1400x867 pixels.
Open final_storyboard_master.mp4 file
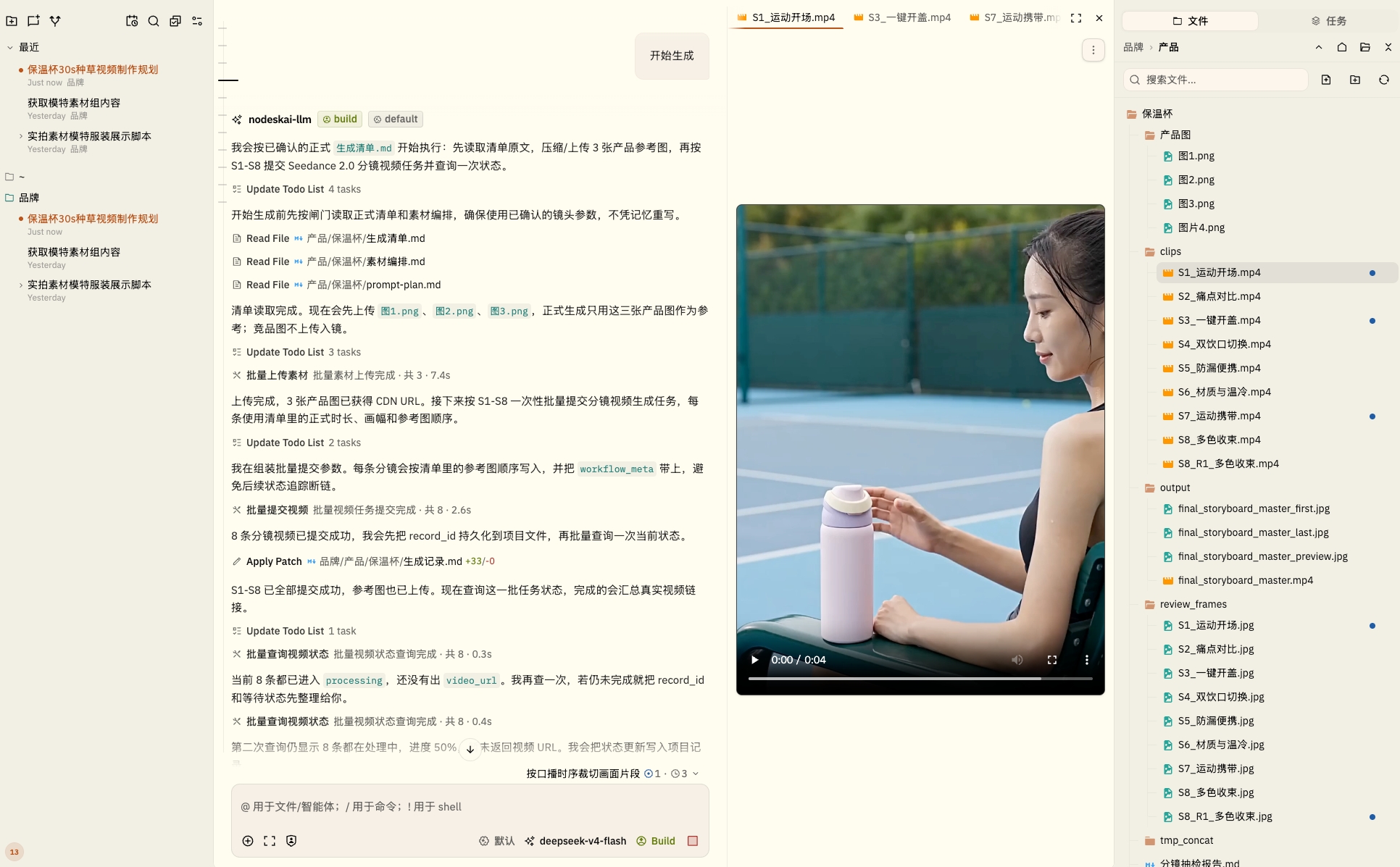(x=1245, y=580)
